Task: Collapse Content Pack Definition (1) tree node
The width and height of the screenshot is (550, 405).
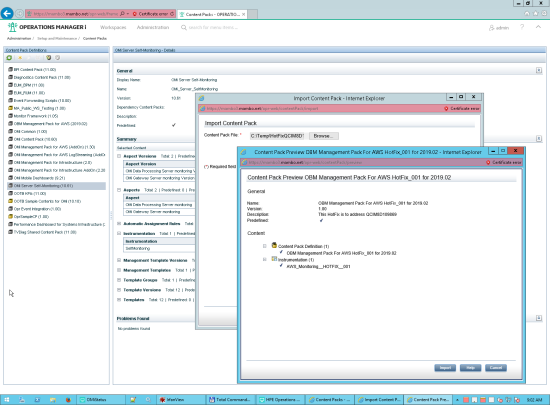Action: click(x=265, y=246)
